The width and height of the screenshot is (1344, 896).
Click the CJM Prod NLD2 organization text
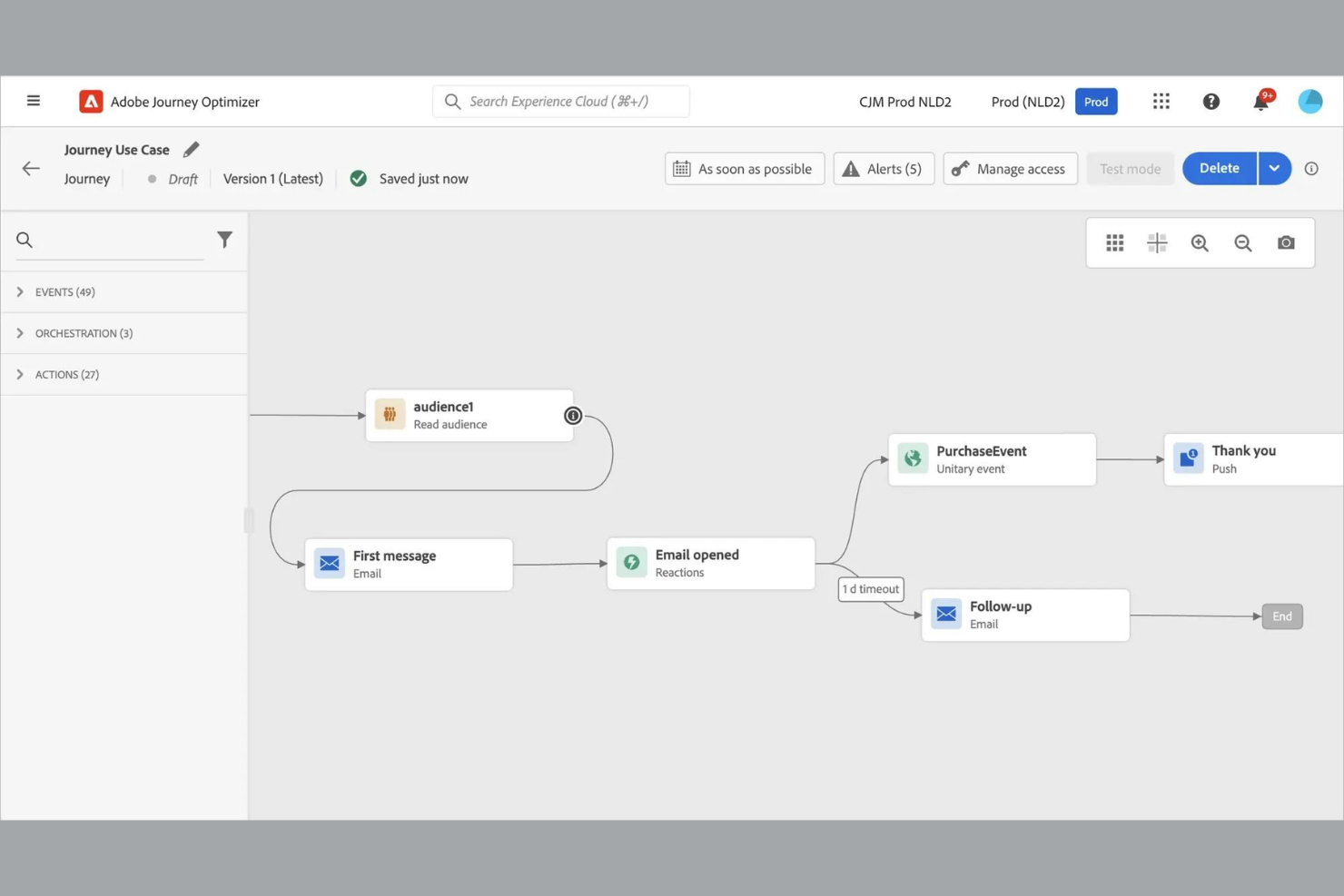904,102
